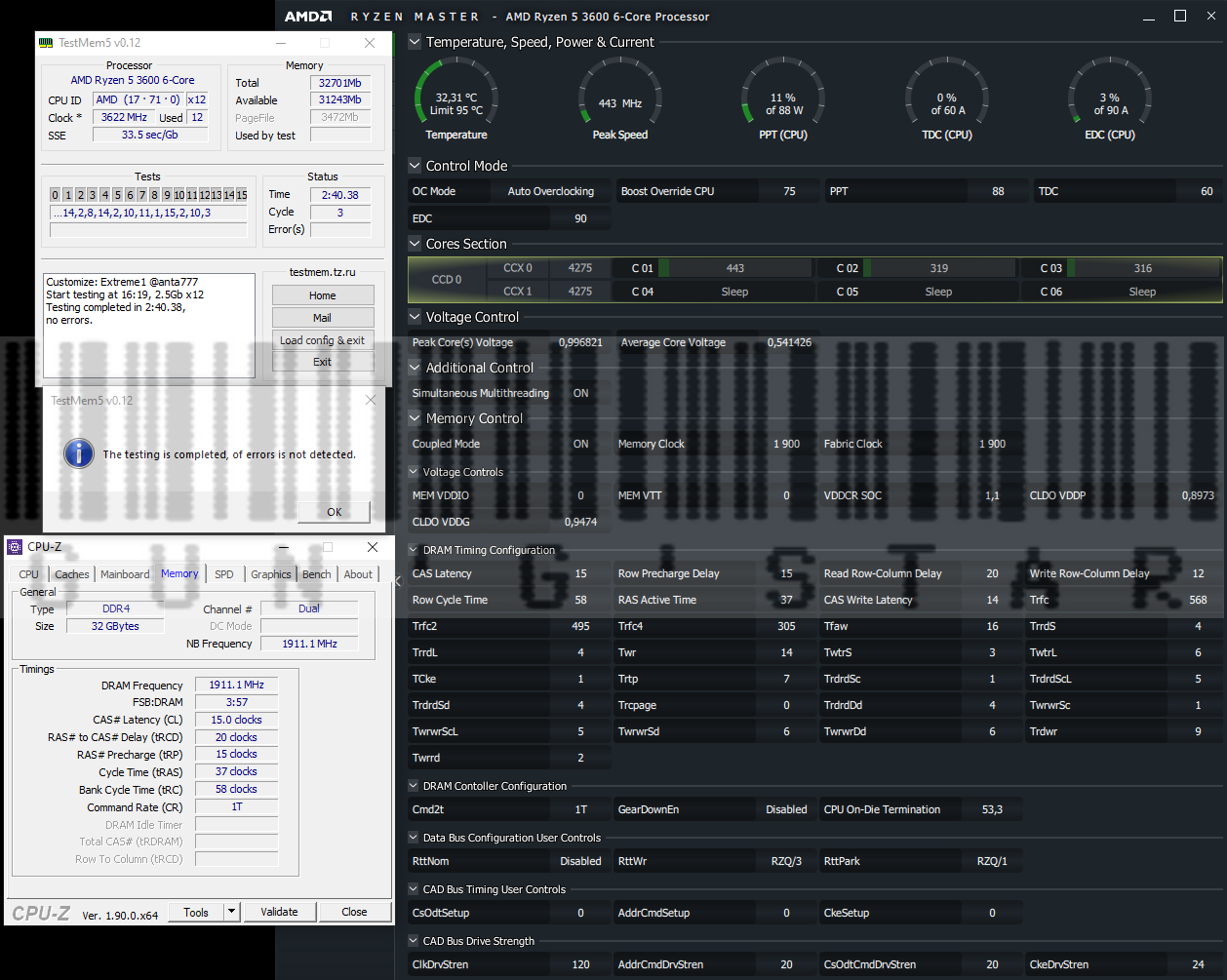Switch to the Mainboard tab in CPU-Z
This screenshot has height=980, width=1227.
click(x=125, y=574)
